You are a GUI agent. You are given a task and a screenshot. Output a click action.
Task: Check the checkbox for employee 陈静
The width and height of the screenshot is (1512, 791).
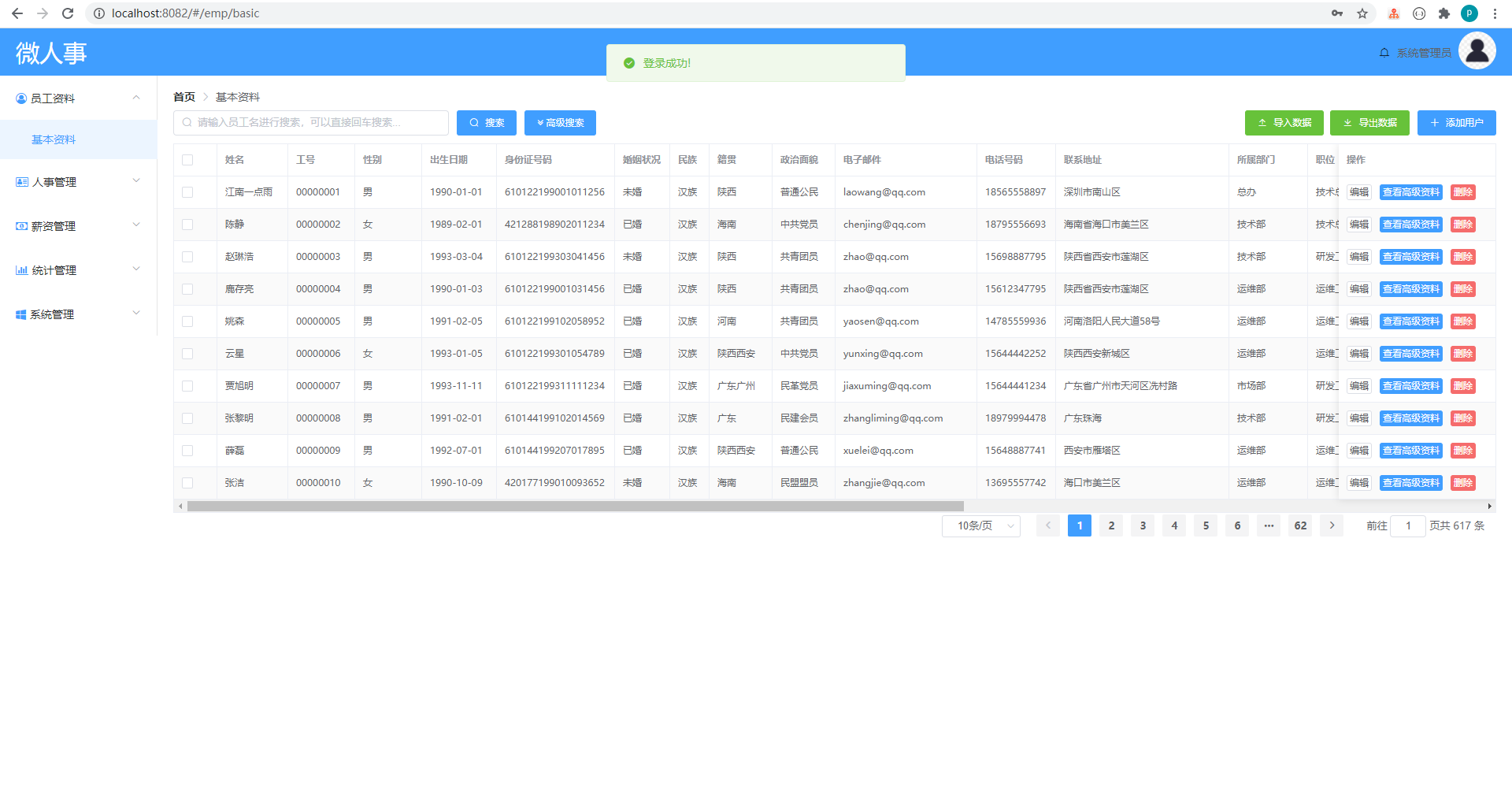tap(187, 224)
